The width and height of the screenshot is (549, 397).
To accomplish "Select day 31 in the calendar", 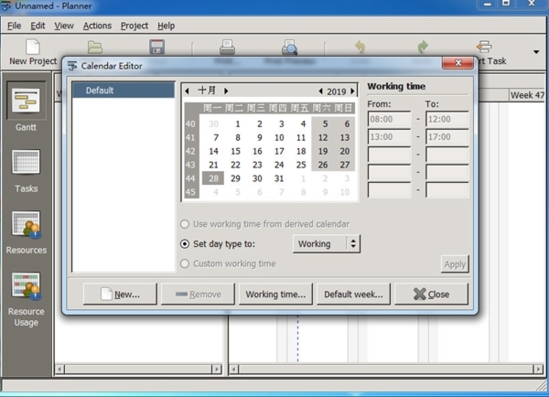I will click(x=279, y=179).
